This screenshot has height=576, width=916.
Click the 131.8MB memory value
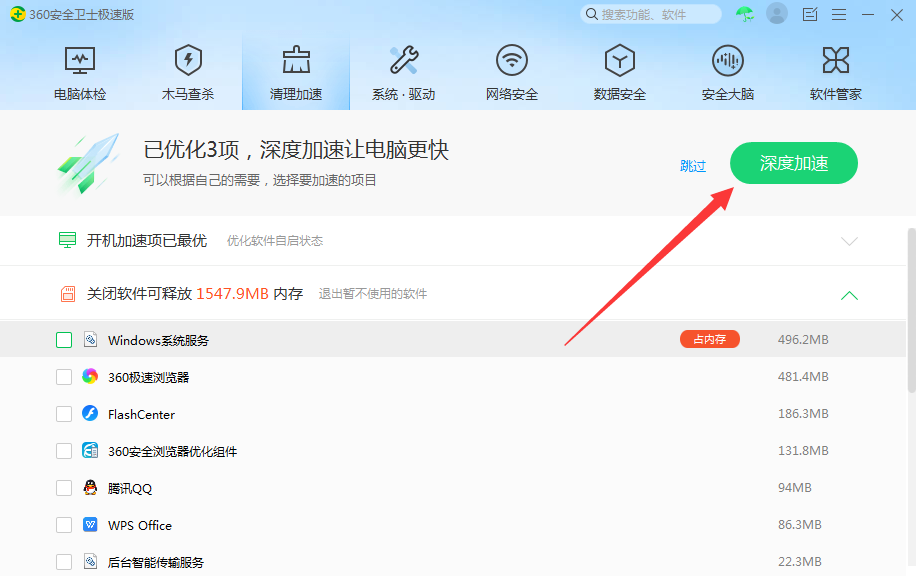803,450
